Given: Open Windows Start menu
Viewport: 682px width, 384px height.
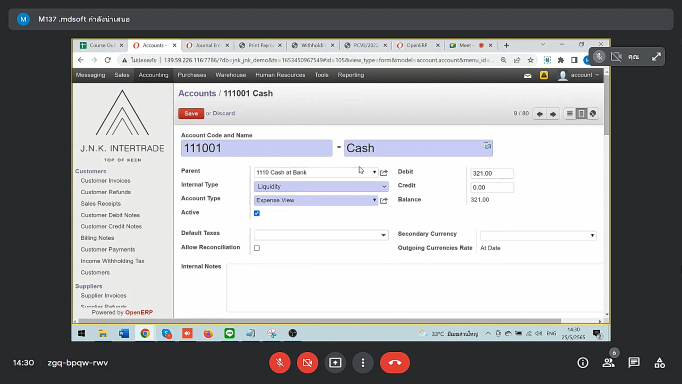Looking at the screenshot, I should pyautogui.click(x=81, y=334).
